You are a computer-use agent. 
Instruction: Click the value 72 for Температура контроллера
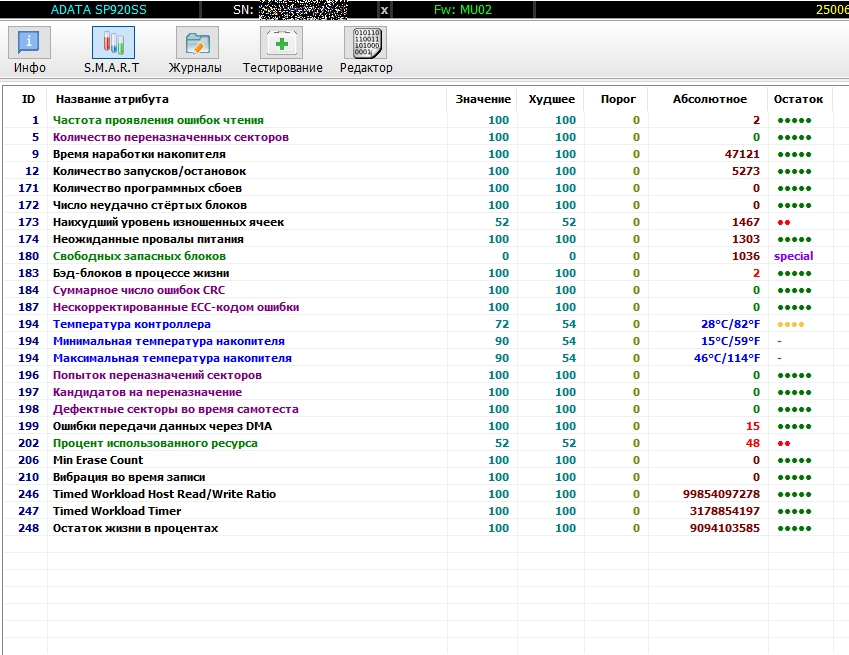[x=502, y=324]
